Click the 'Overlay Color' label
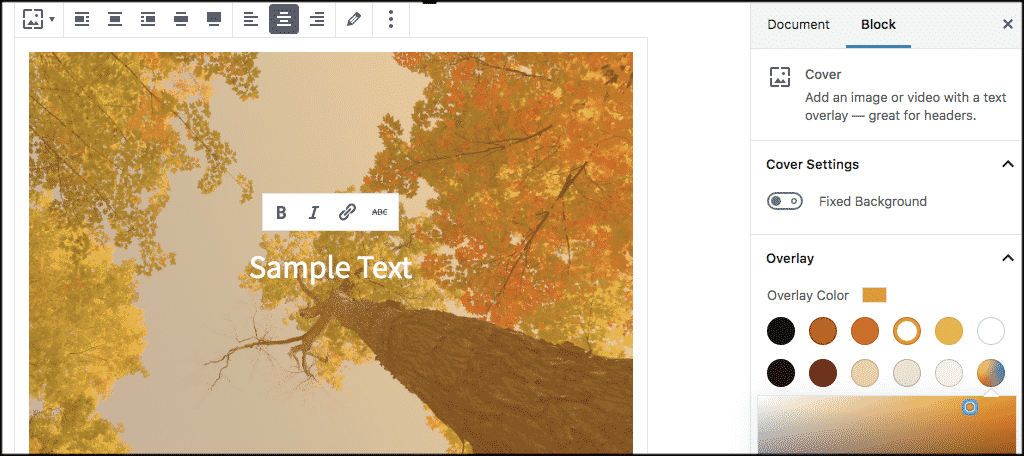Viewport: 1024px width, 456px height. pyautogui.click(x=808, y=295)
